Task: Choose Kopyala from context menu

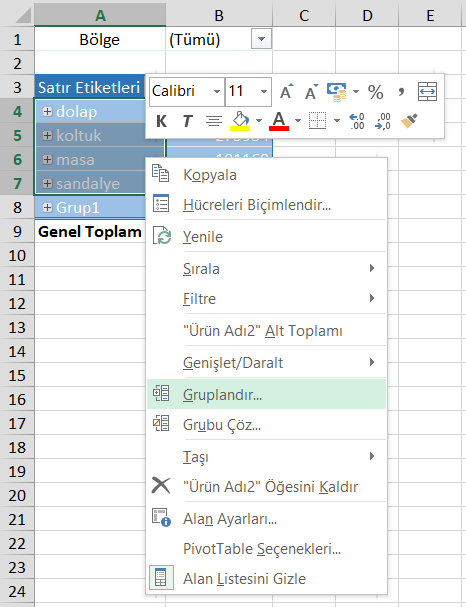Action: tap(266, 175)
